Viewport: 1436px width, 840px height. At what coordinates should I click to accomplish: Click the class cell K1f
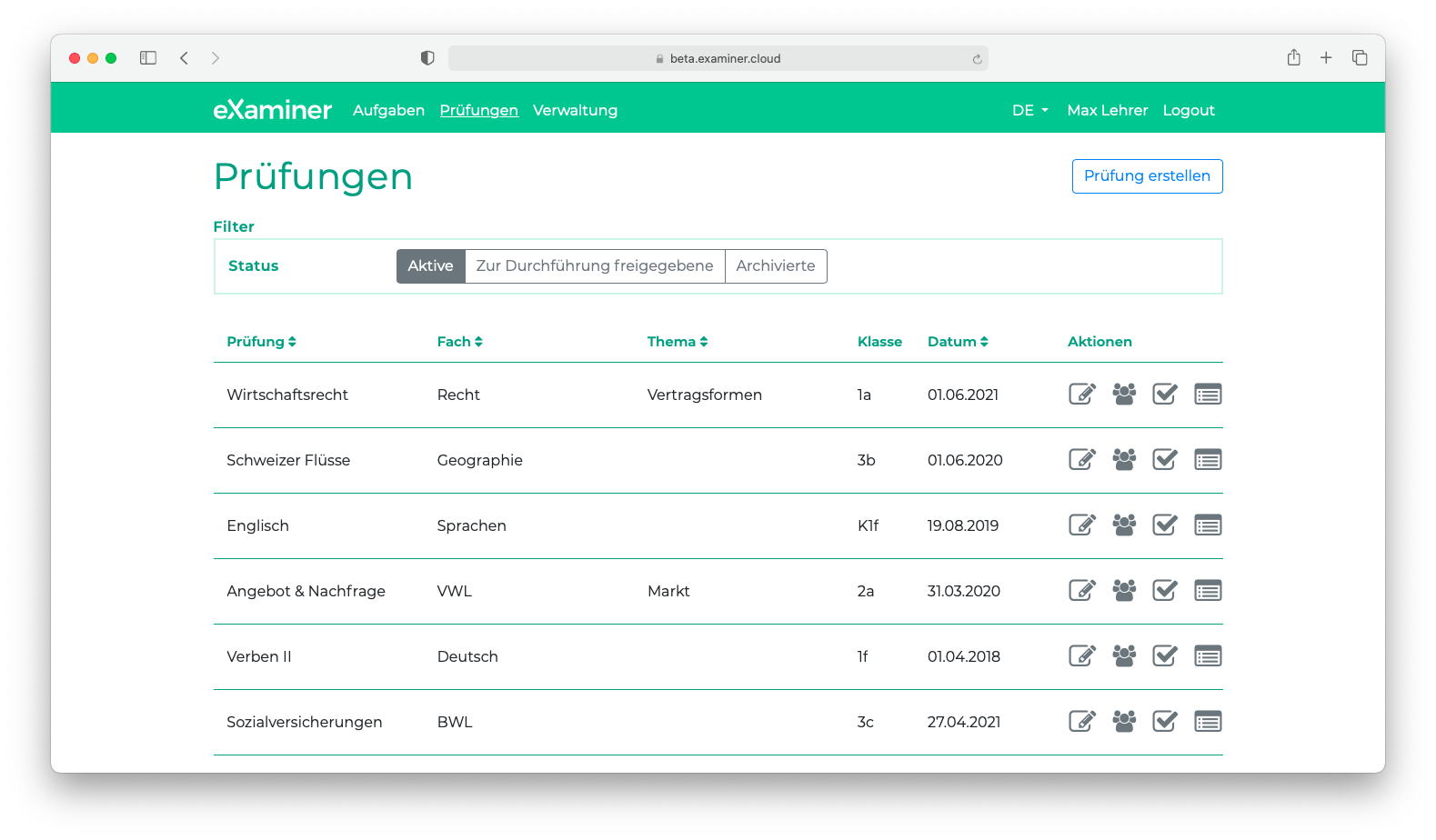(x=868, y=525)
